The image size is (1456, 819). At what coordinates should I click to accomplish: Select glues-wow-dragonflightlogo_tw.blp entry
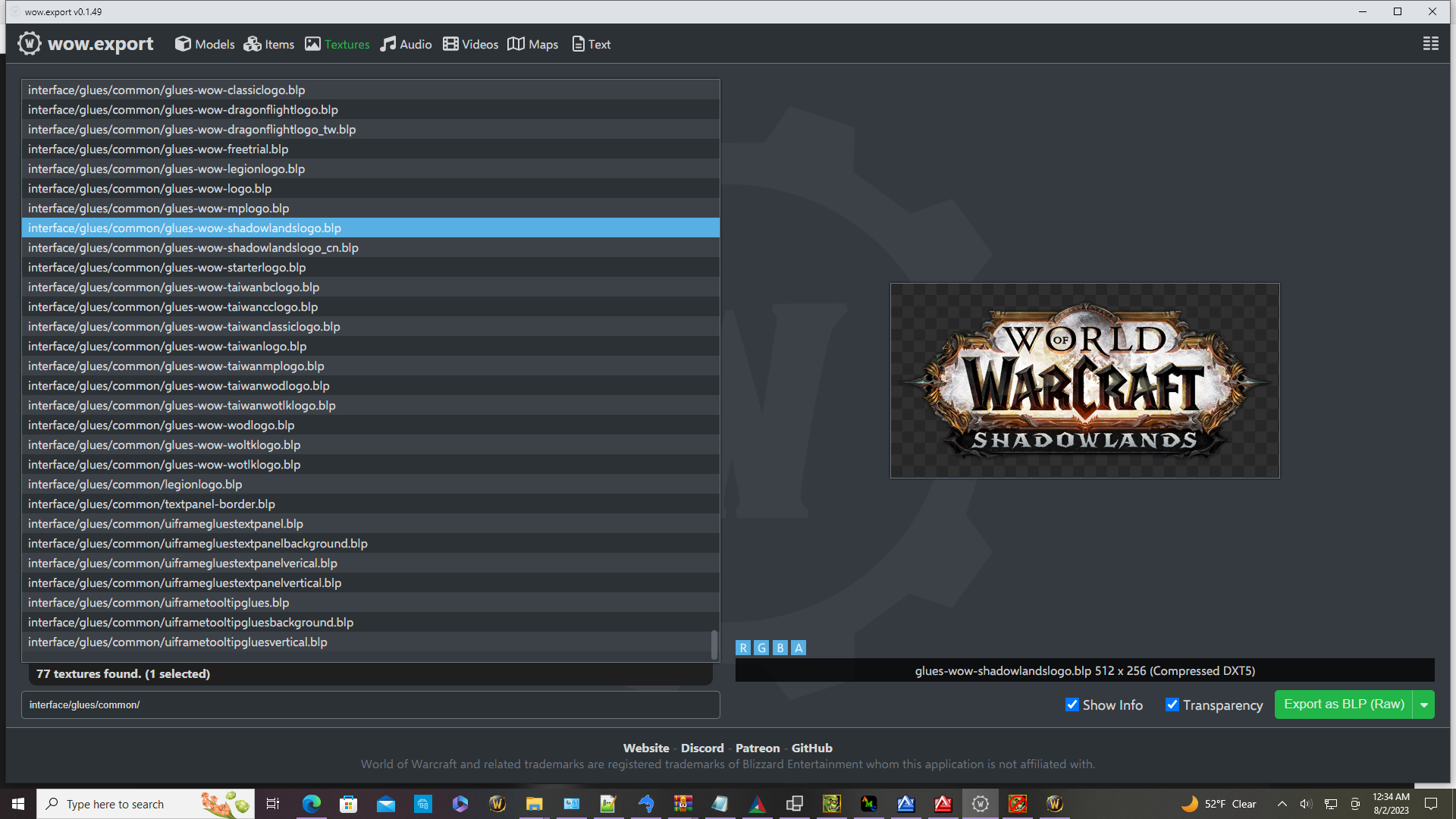[x=371, y=129]
